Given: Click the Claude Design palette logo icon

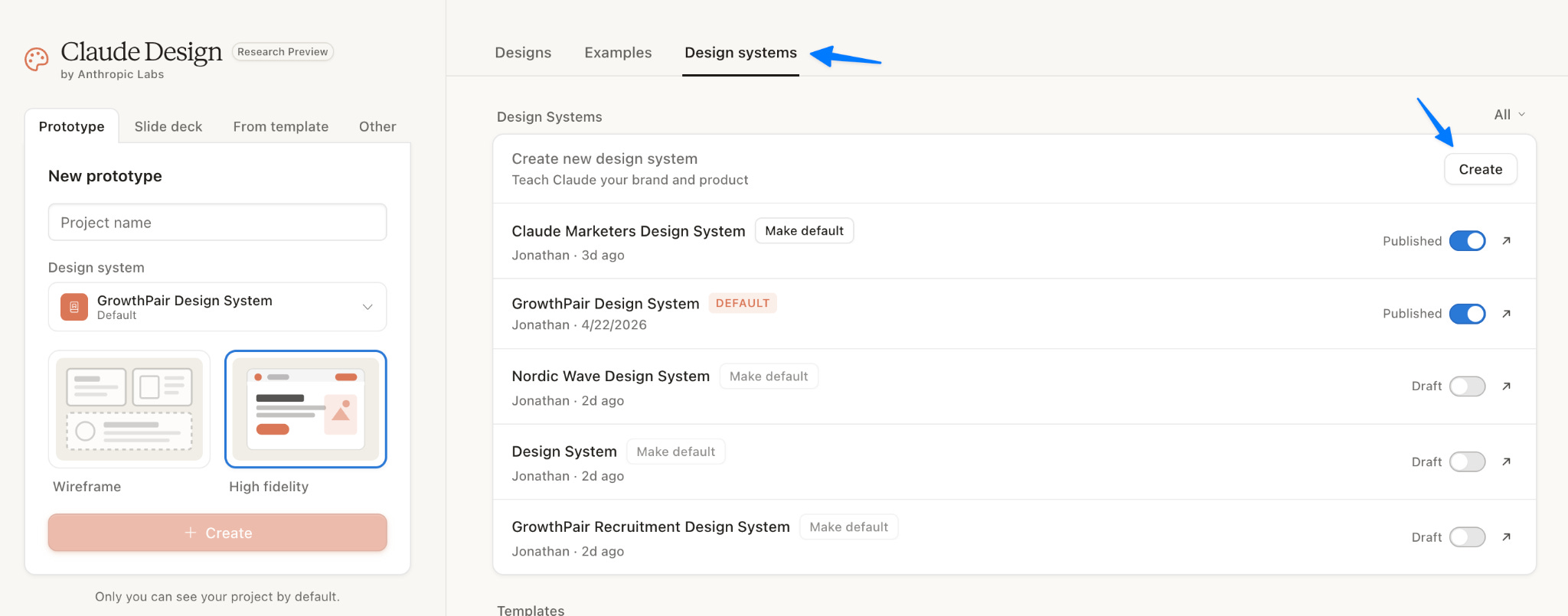Looking at the screenshot, I should coord(37,59).
